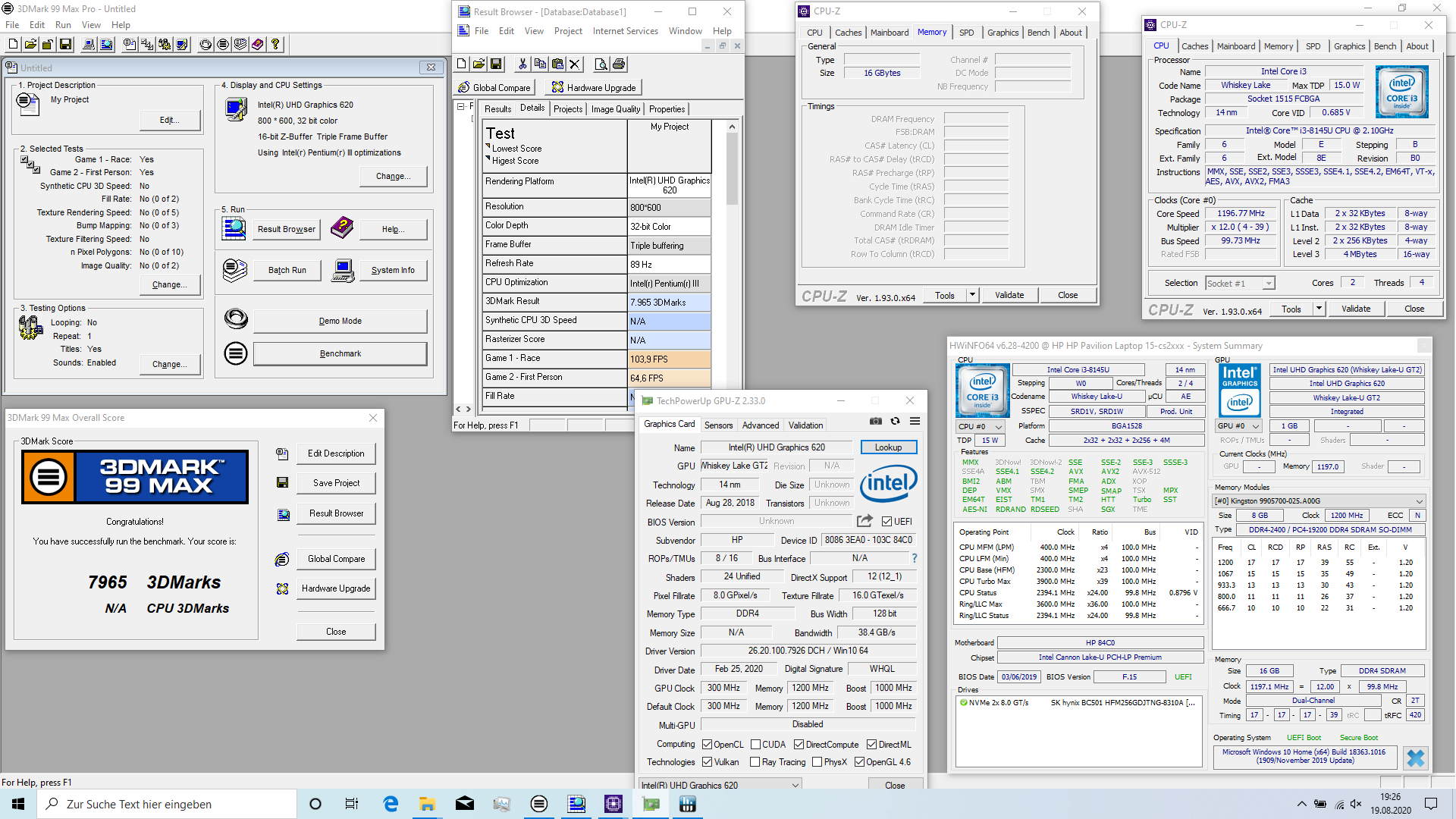Click Print icon in Result Browser toolbar
Image resolution: width=1456 pixels, height=819 pixels.
pos(618,64)
